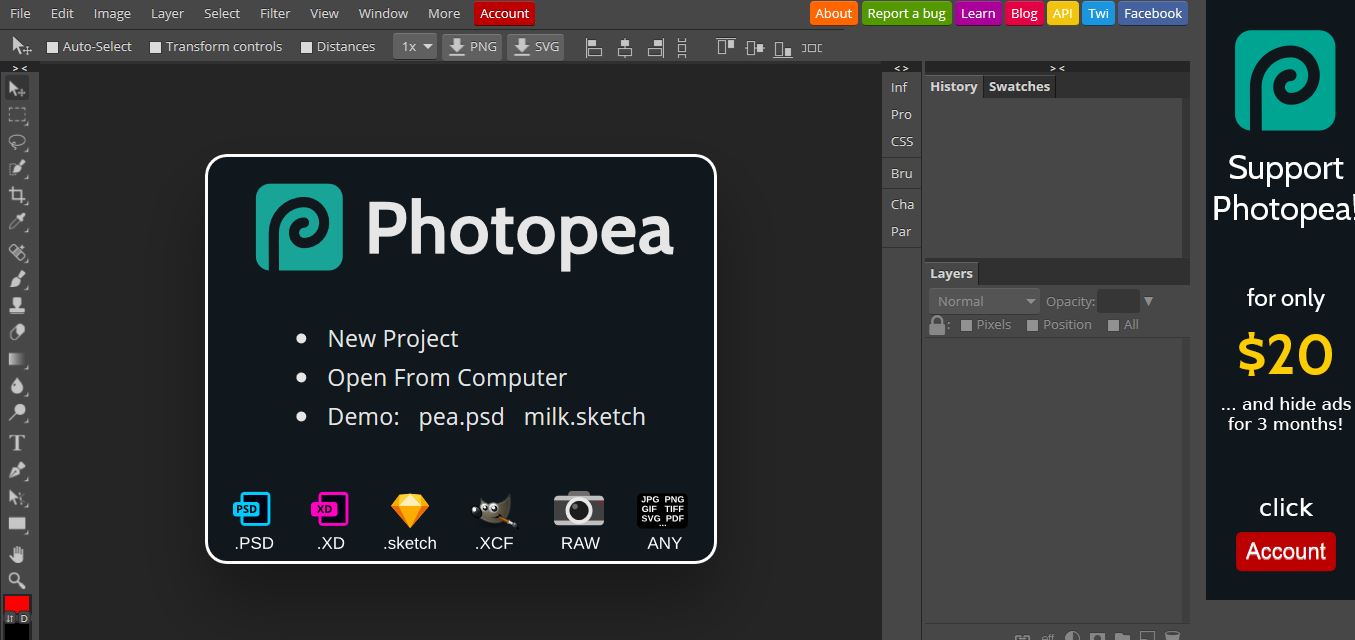Click the align horizontal centers icon

[x=625, y=47]
